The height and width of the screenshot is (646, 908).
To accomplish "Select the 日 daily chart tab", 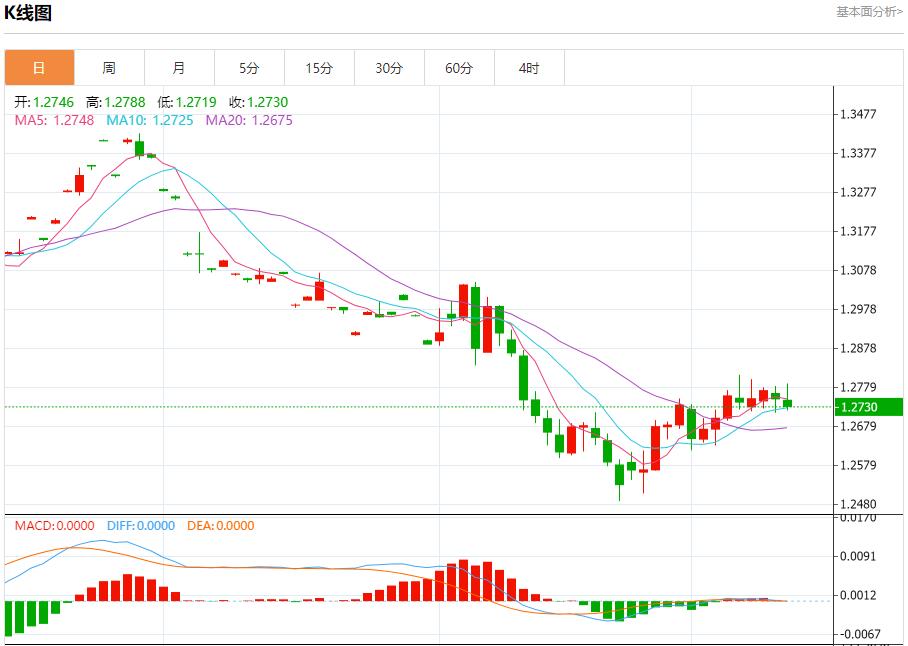I will point(39,68).
